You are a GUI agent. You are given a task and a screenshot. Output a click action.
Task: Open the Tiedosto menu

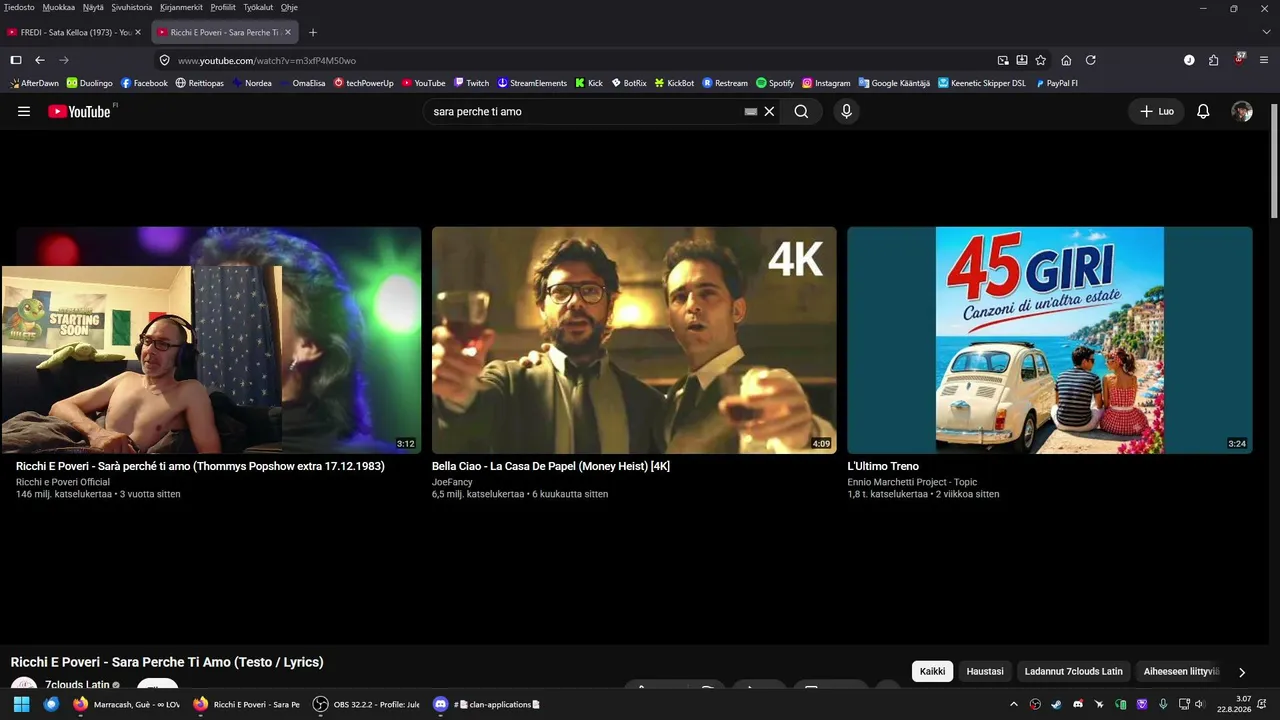coord(19,7)
